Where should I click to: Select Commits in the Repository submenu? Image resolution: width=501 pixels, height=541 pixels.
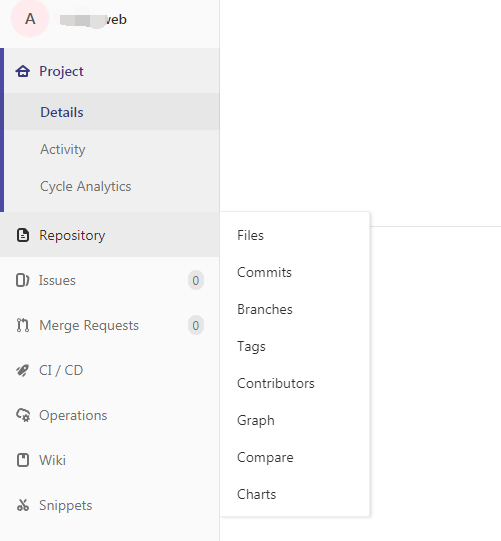point(264,272)
